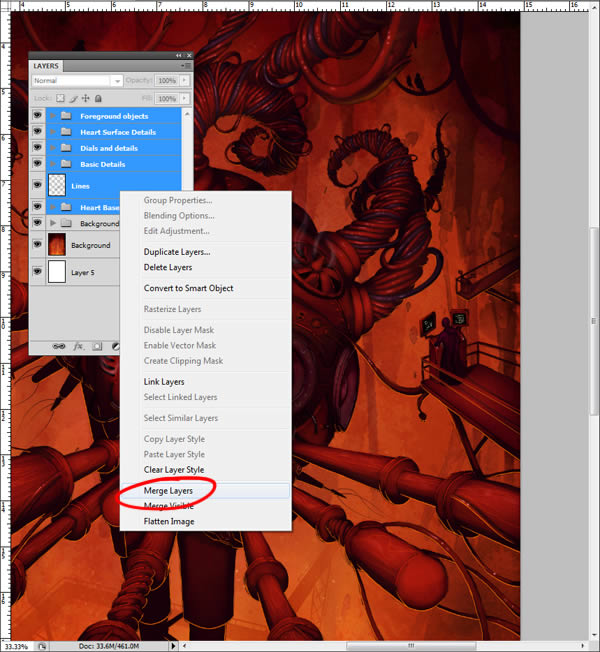Click the Doc: 33.6M/461.0M status text

(x=109, y=646)
